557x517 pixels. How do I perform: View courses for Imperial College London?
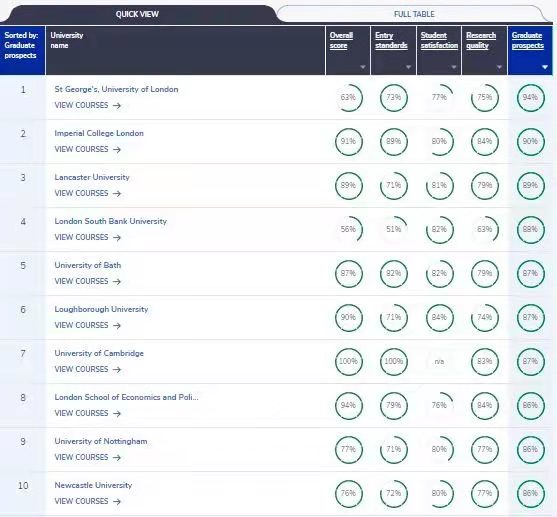coord(88,150)
